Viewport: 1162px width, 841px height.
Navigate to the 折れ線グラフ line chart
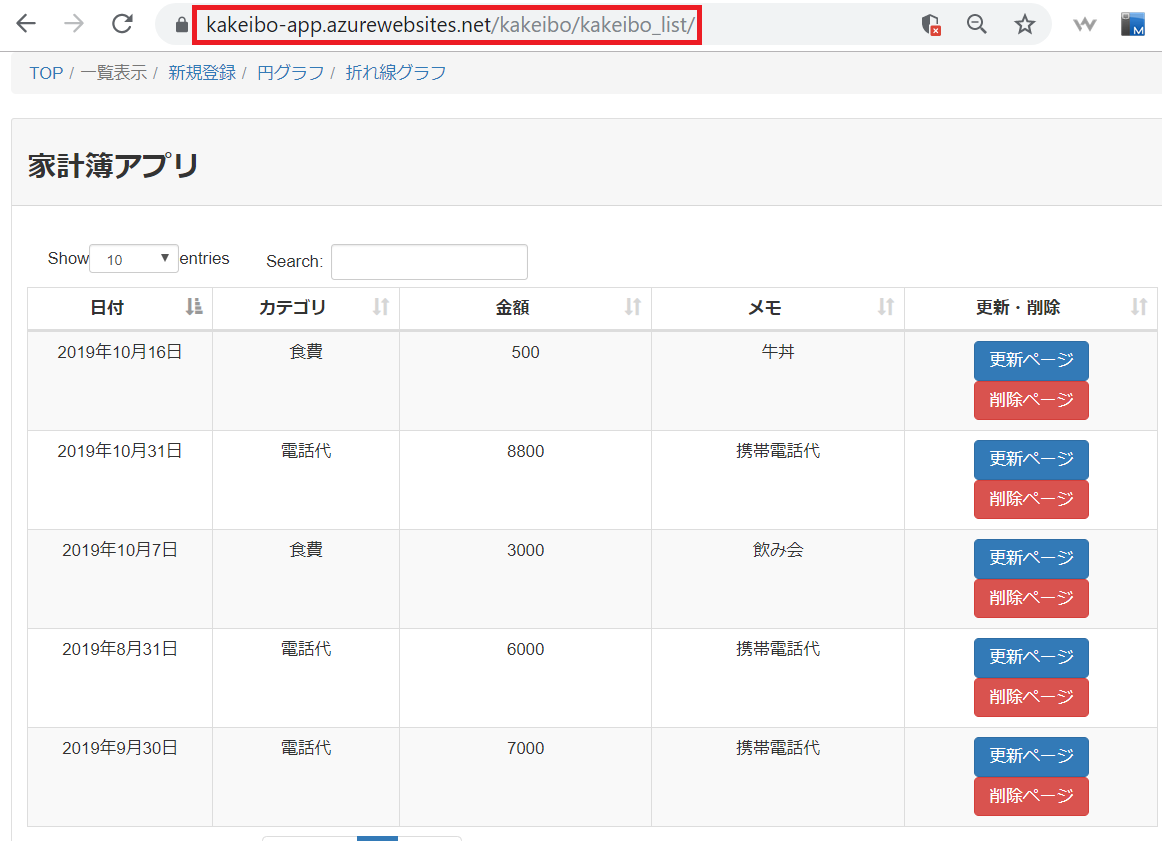396,72
